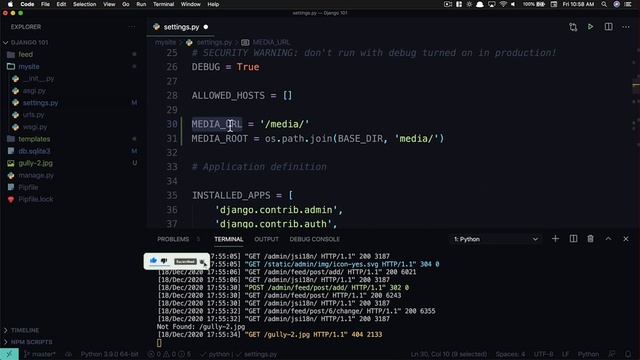Open changes compare icon in editor toolbar
The image size is (640, 360).
click(x=573, y=27)
